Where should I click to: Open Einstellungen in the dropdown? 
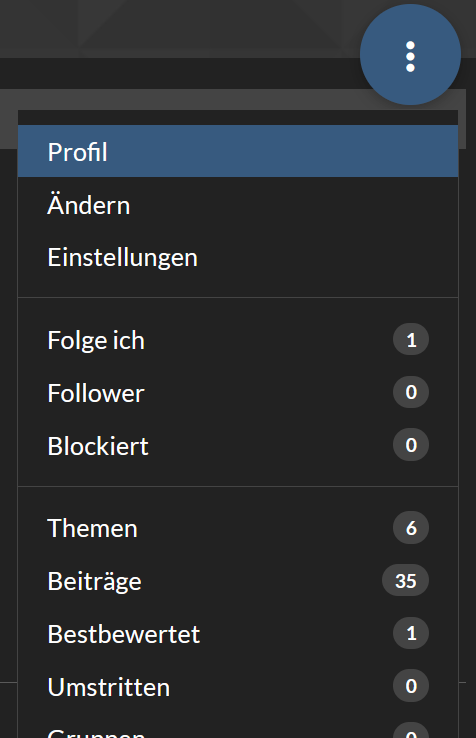point(238,257)
